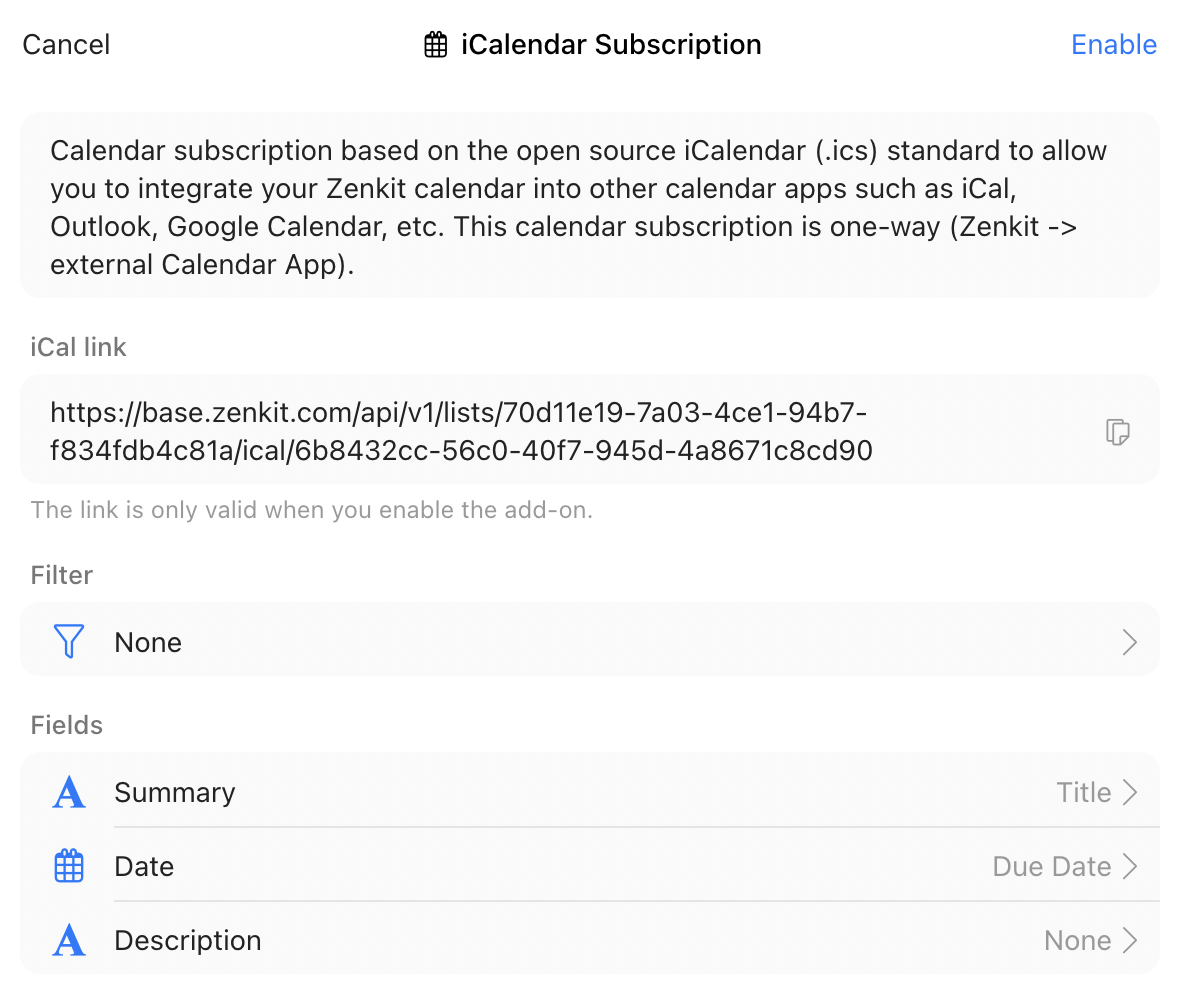Change Date mapping from Due Date
Screen dimensions: 1182x1006
(x=1052, y=866)
